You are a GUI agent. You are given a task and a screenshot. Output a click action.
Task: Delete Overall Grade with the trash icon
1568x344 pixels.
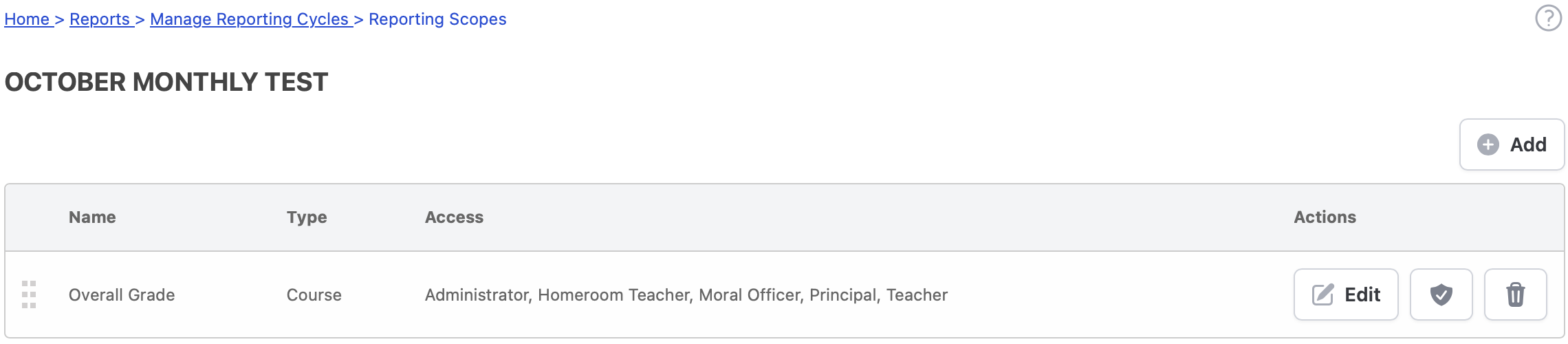click(x=1515, y=294)
